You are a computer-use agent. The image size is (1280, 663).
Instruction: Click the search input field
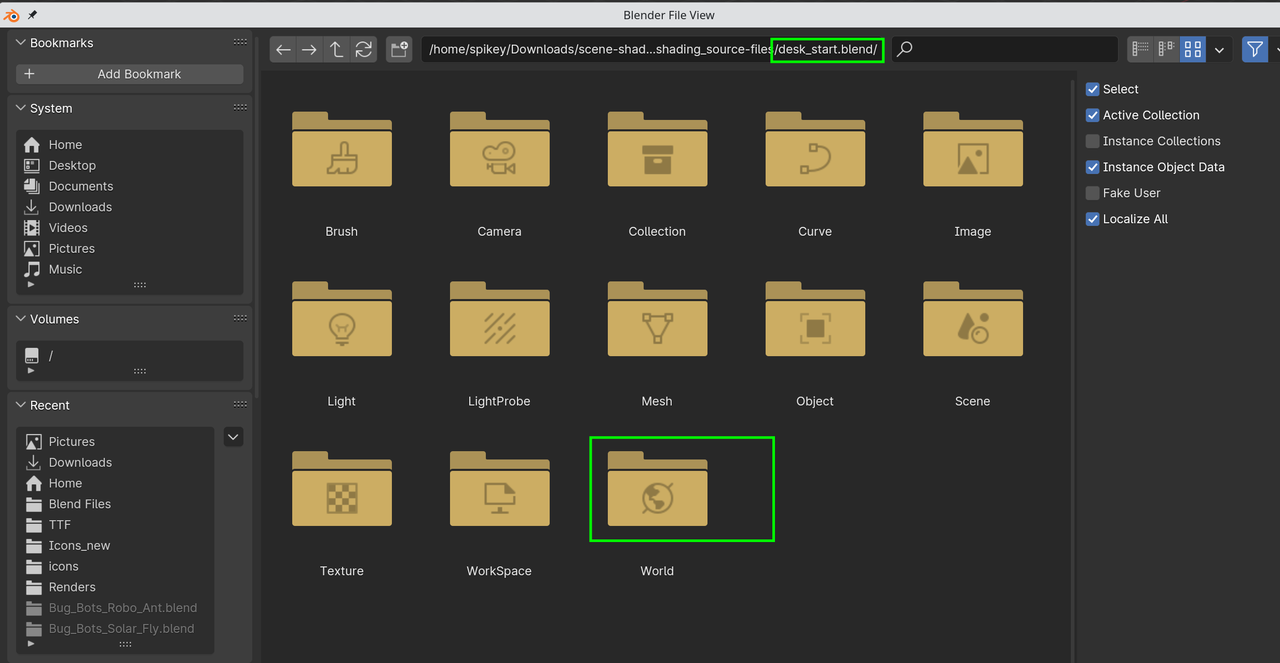[1004, 49]
